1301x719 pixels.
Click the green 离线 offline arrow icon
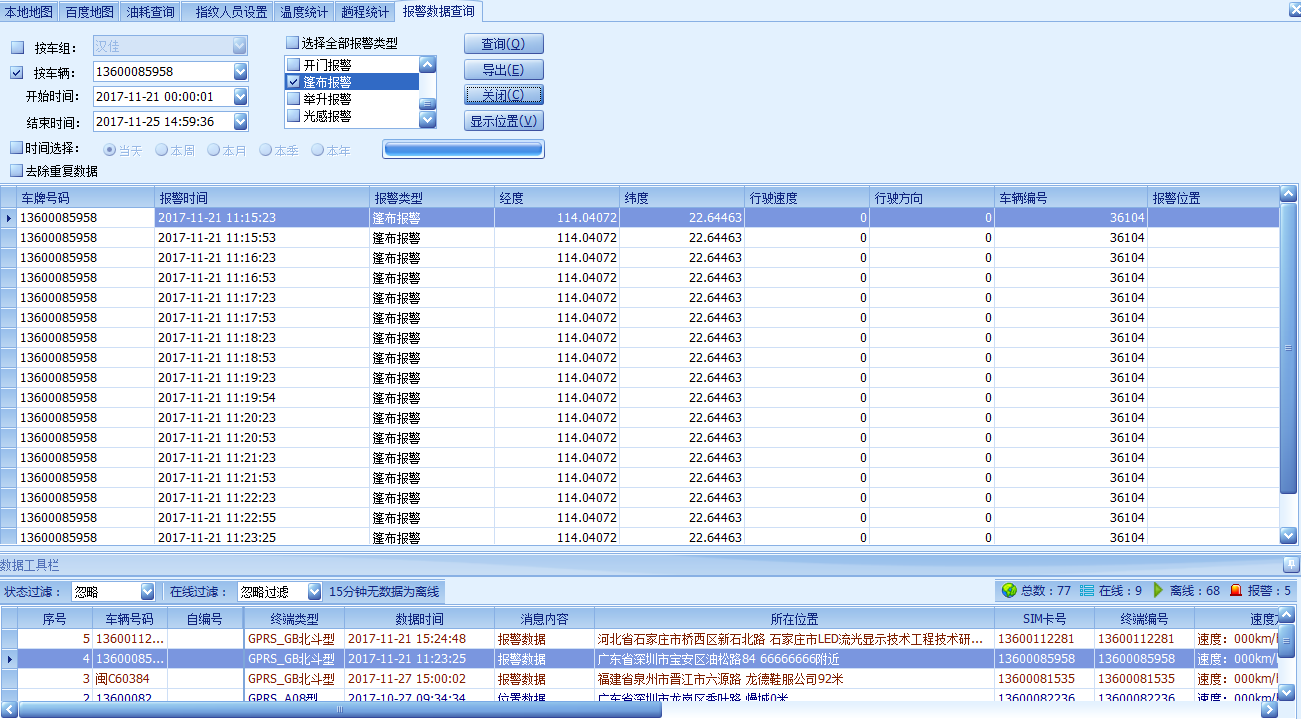click(1158, 591)
